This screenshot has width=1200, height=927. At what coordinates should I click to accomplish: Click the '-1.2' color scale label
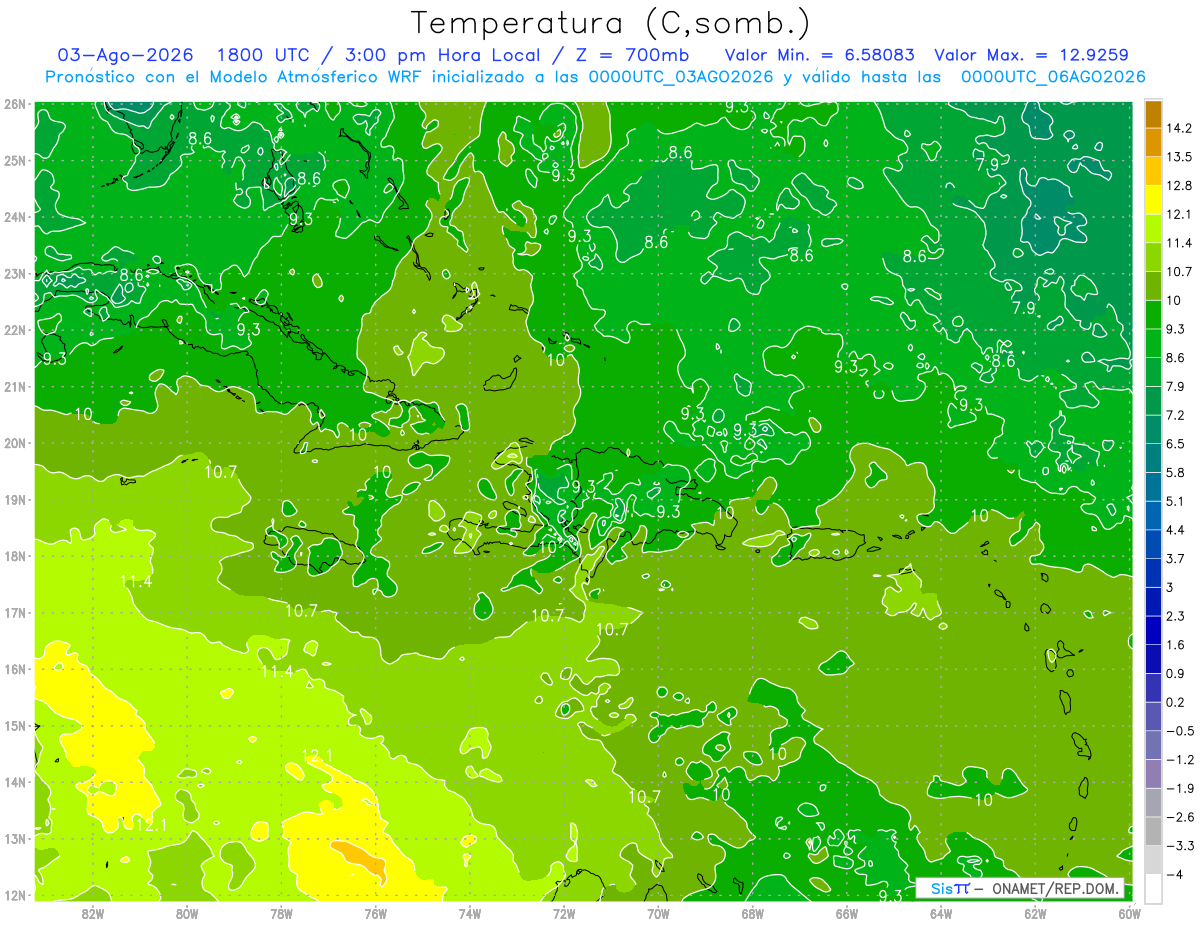[x=1179, y=759]
